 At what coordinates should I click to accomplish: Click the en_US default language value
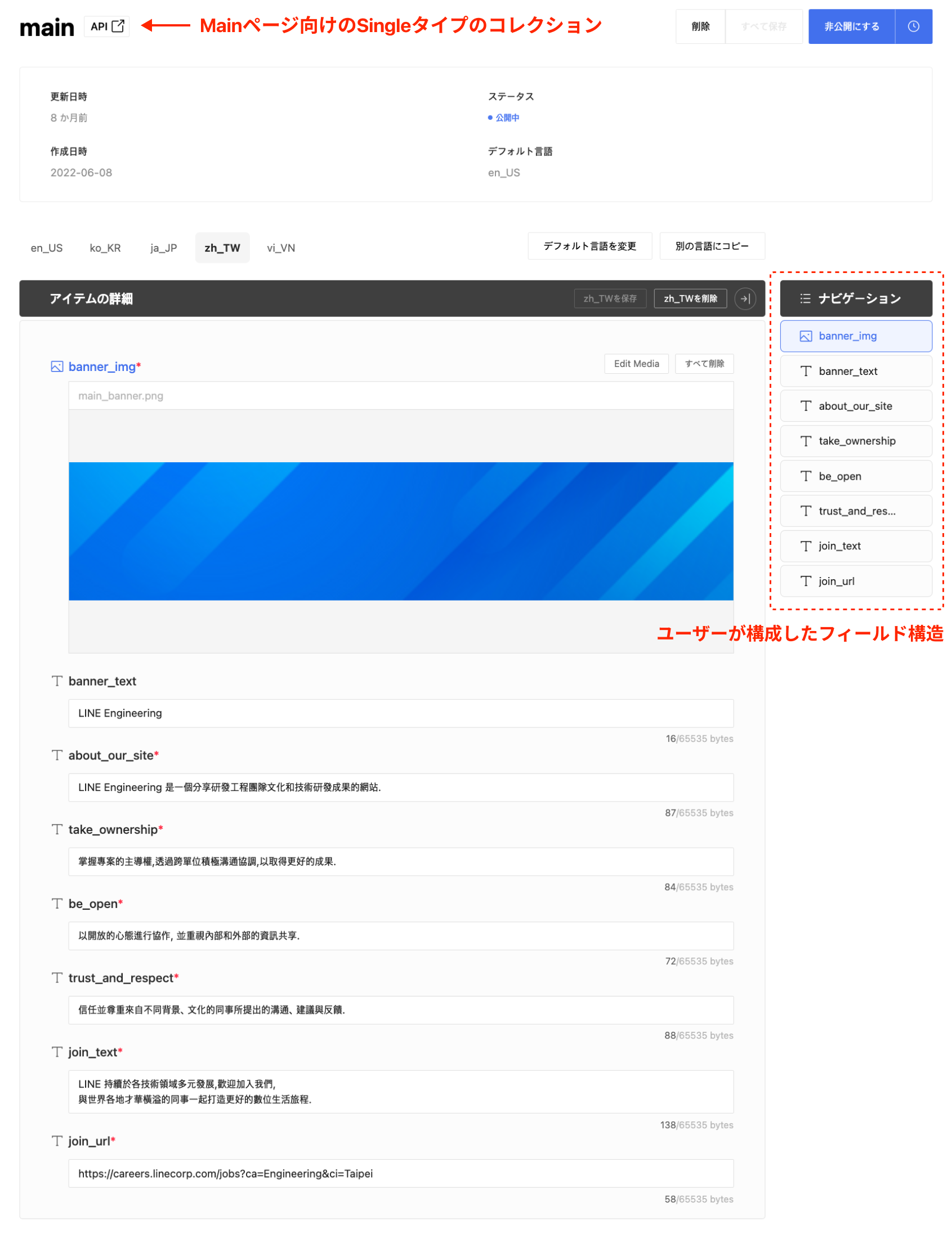(x=504, y=173)
